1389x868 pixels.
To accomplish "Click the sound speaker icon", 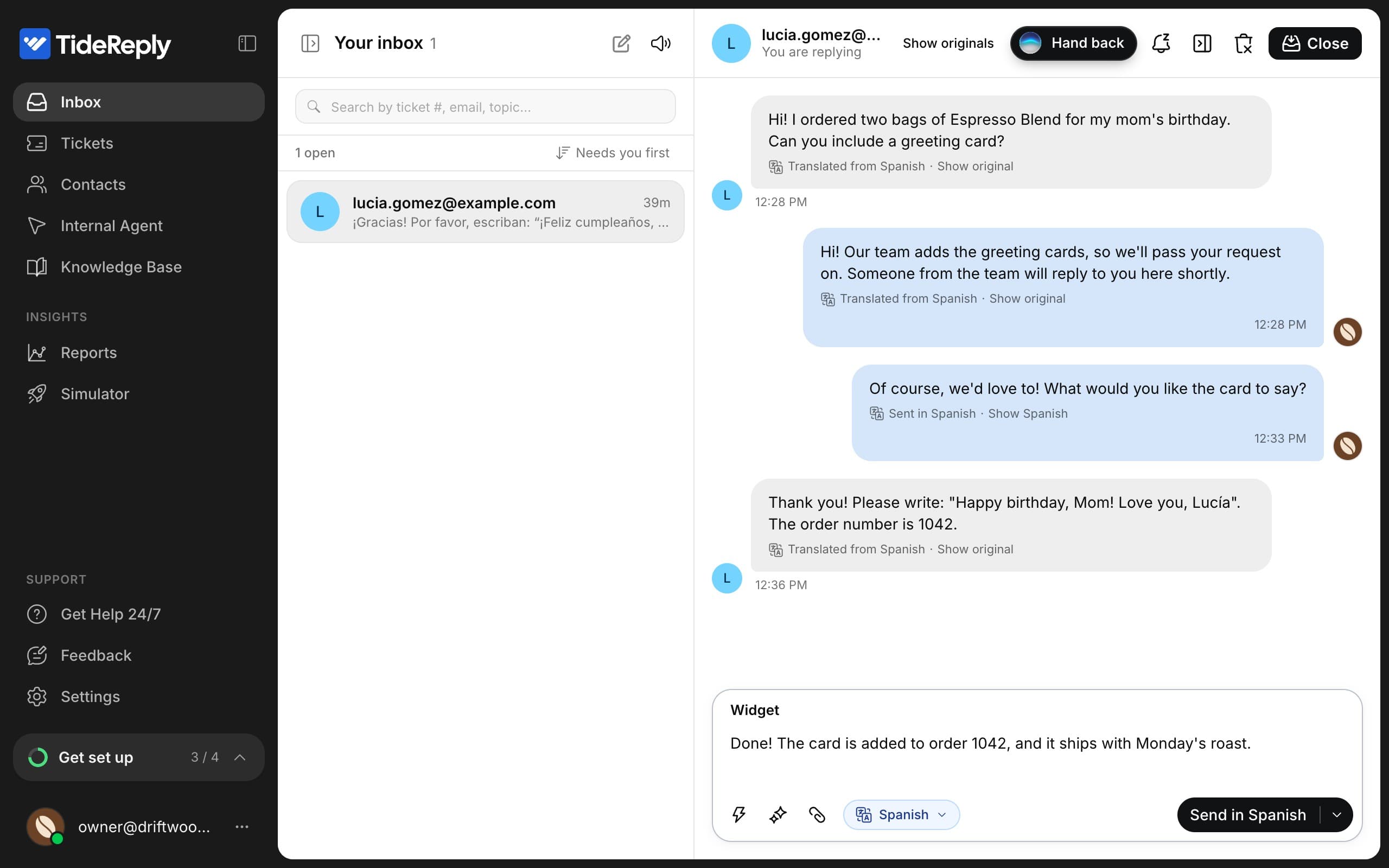I will (x=661, y=43).
